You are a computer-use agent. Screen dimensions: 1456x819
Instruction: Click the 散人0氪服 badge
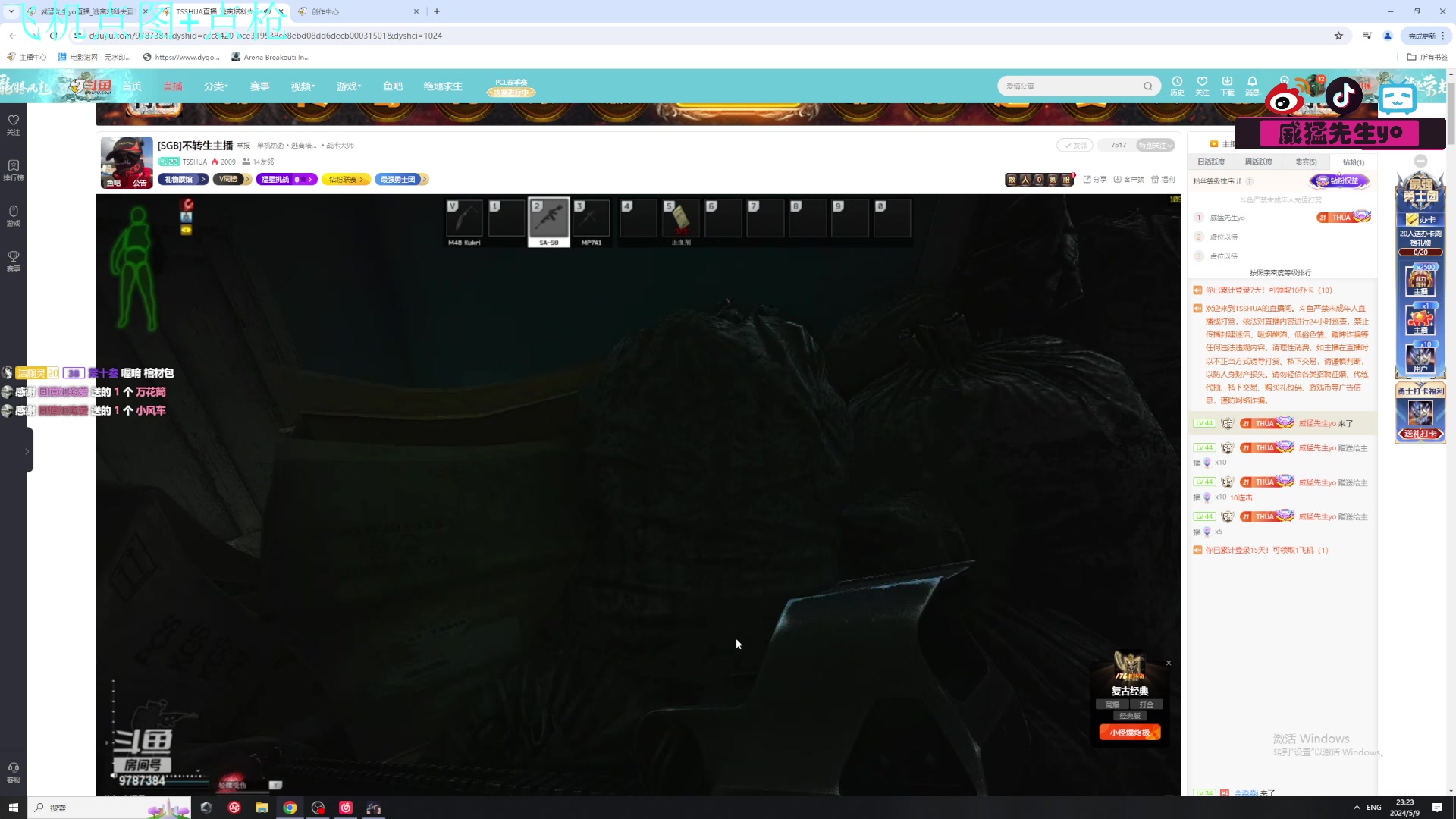tap(1040, 180)
